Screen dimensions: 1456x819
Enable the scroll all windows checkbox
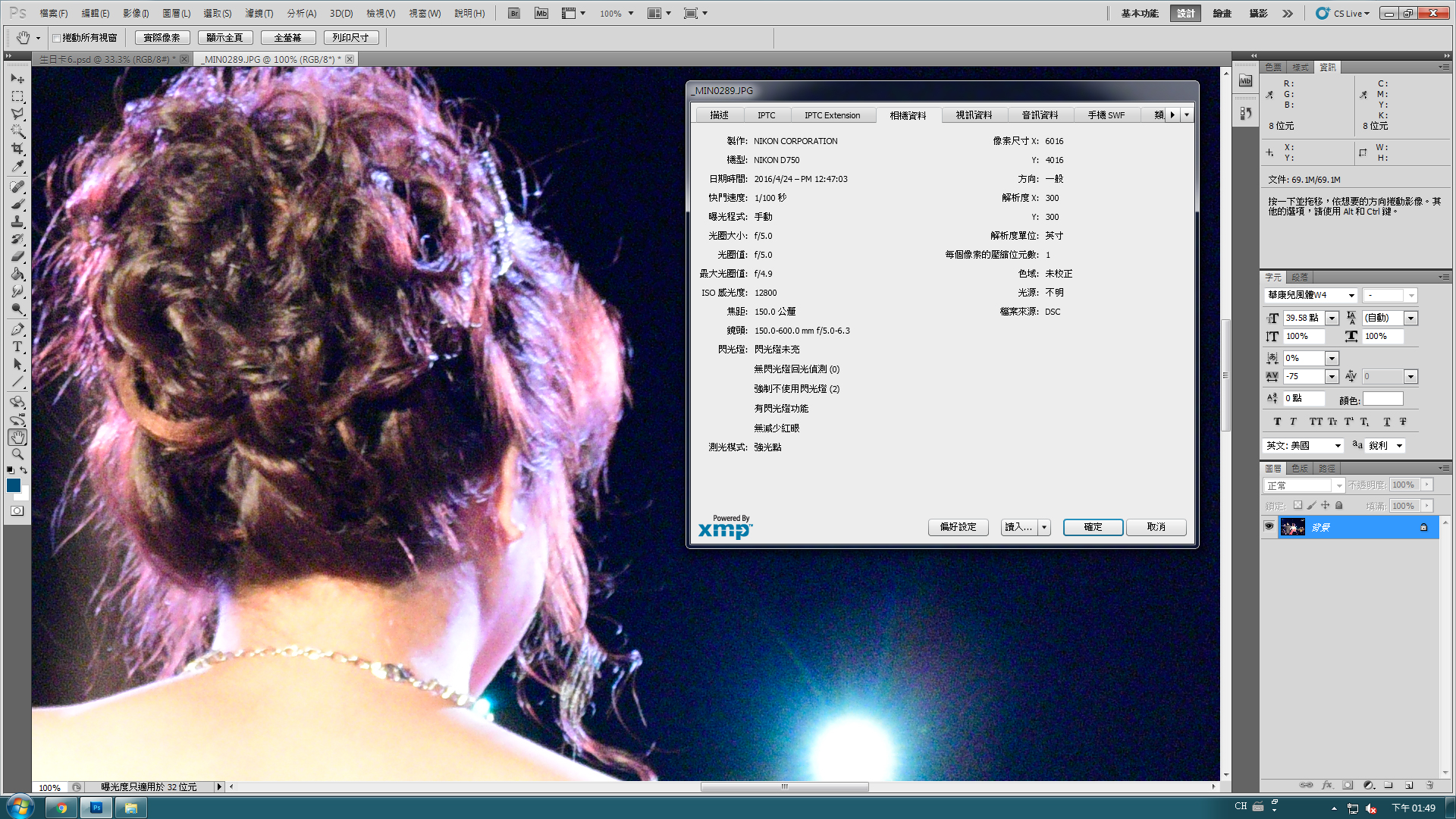point(56,38)
